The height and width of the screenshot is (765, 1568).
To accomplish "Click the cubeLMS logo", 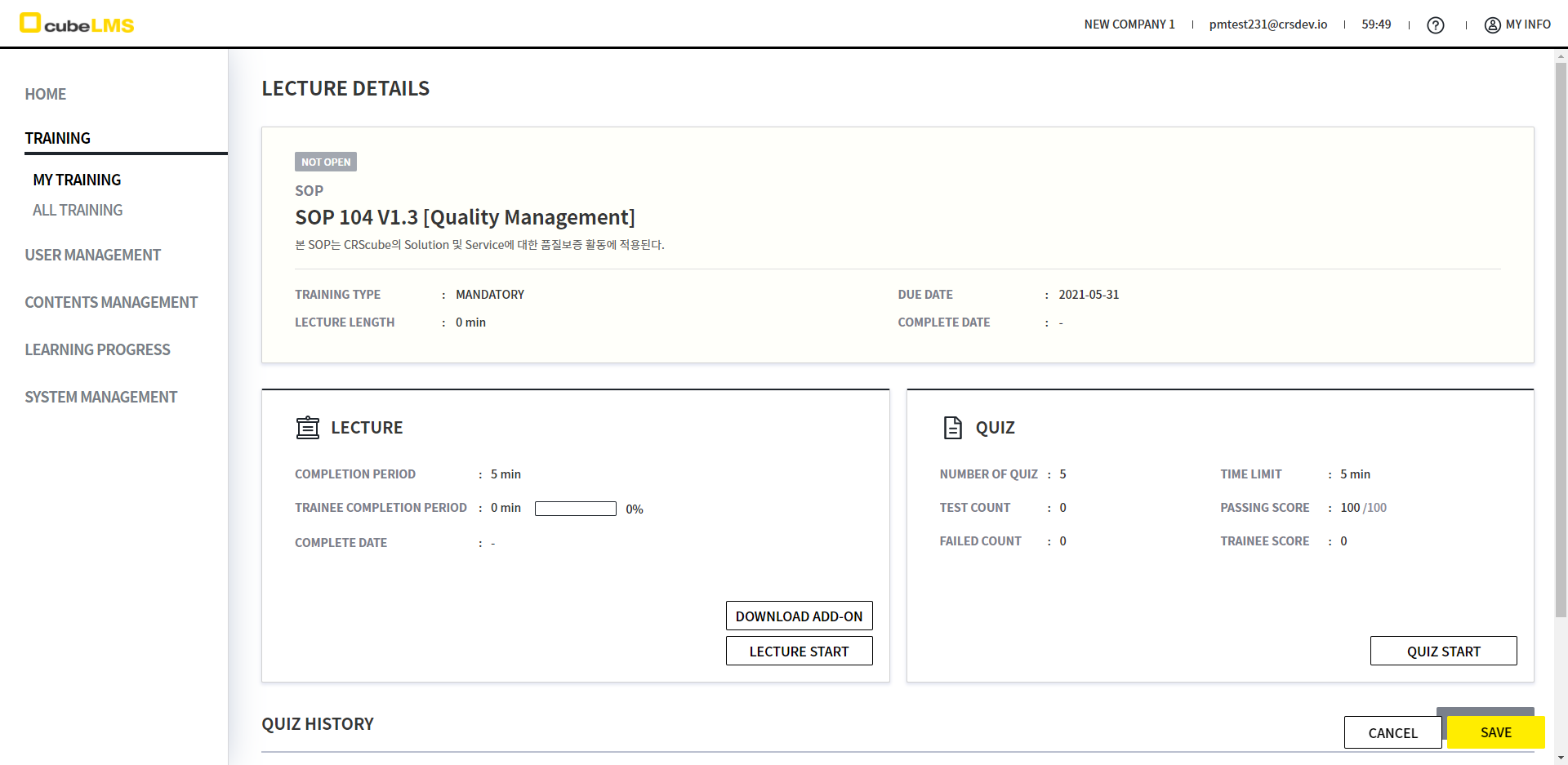I will coord(77,24).
